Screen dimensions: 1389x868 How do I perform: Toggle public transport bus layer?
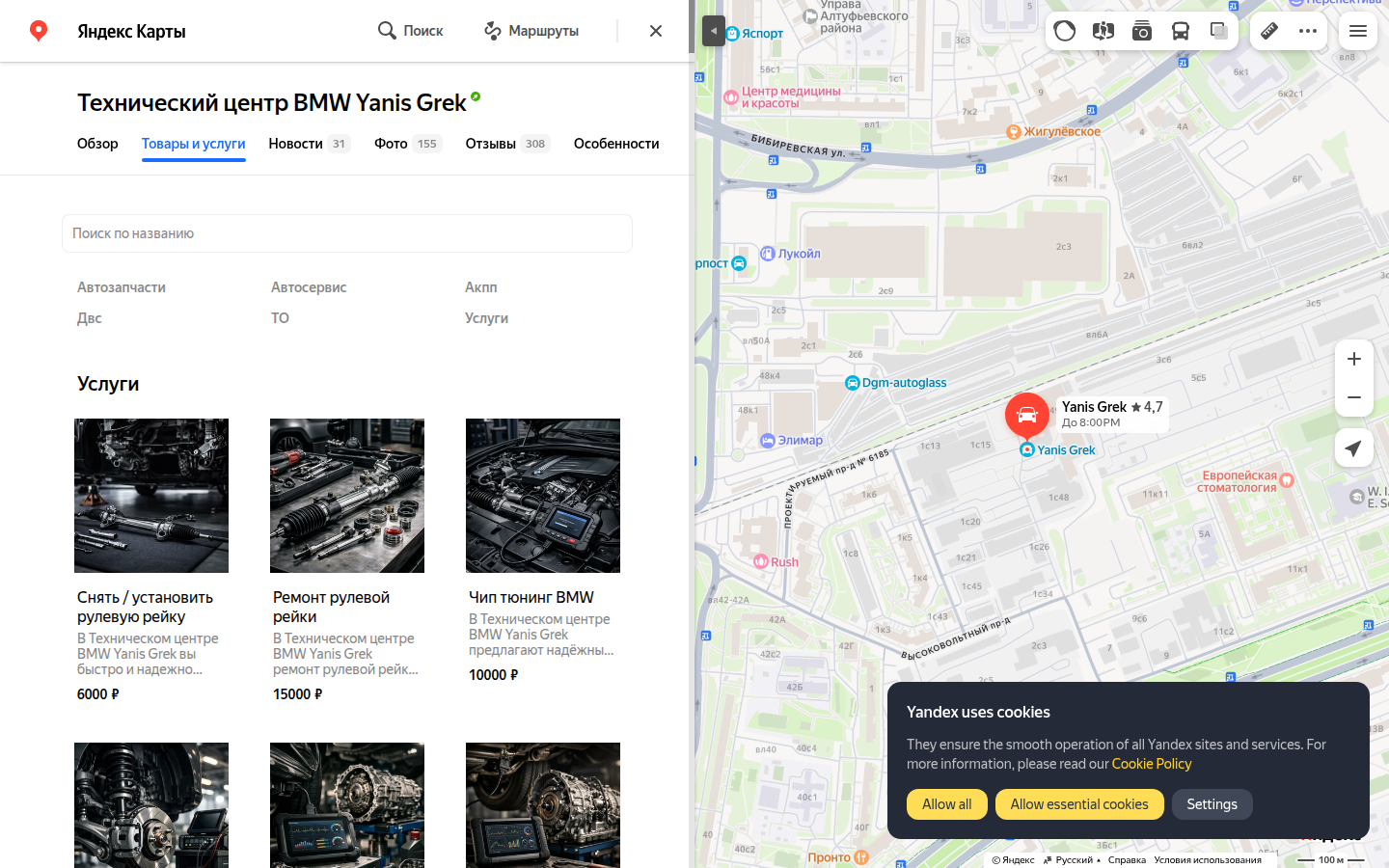tap(1181, 31)
